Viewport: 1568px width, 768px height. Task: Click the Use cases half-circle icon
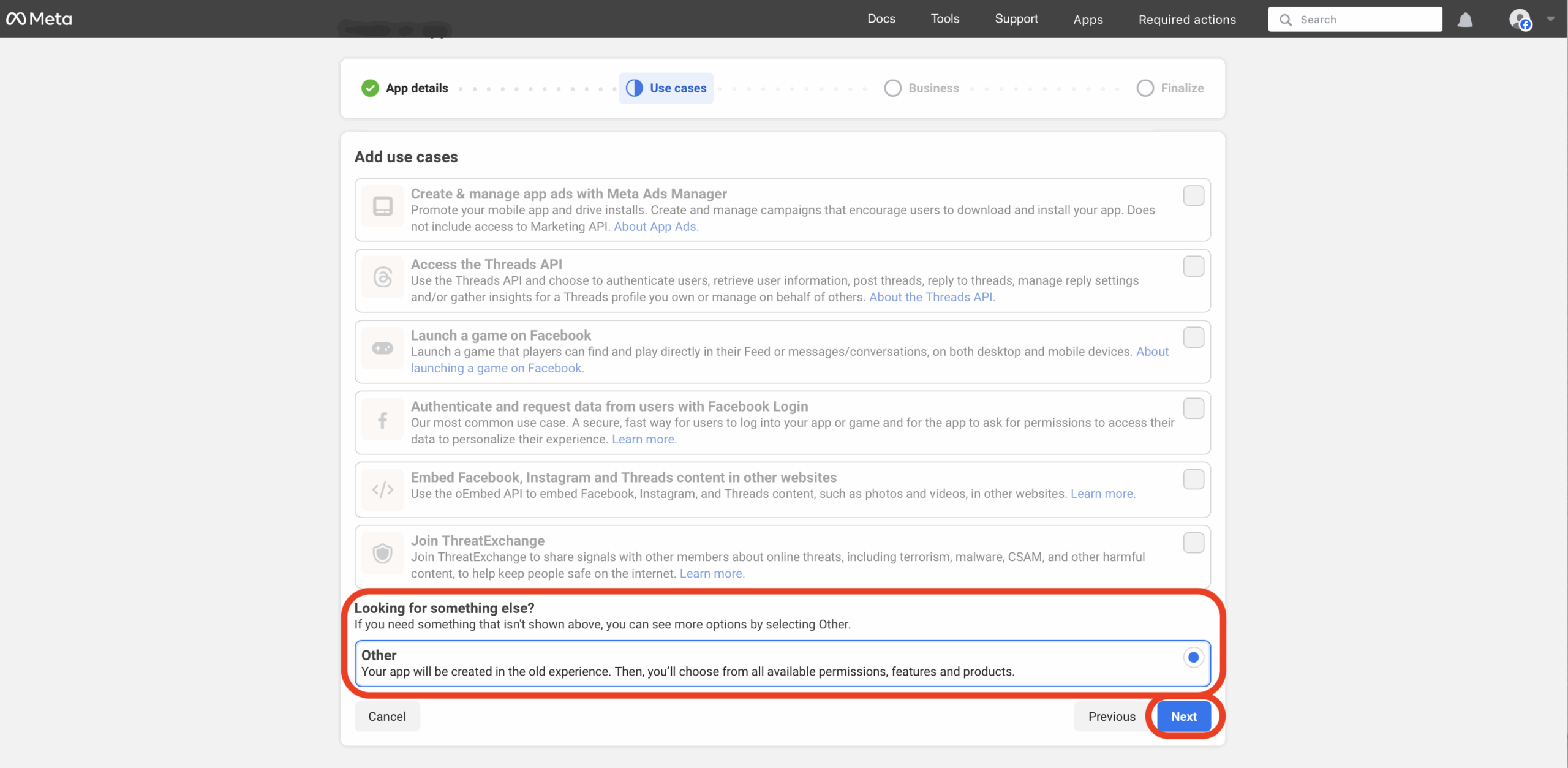pos(634,88)
